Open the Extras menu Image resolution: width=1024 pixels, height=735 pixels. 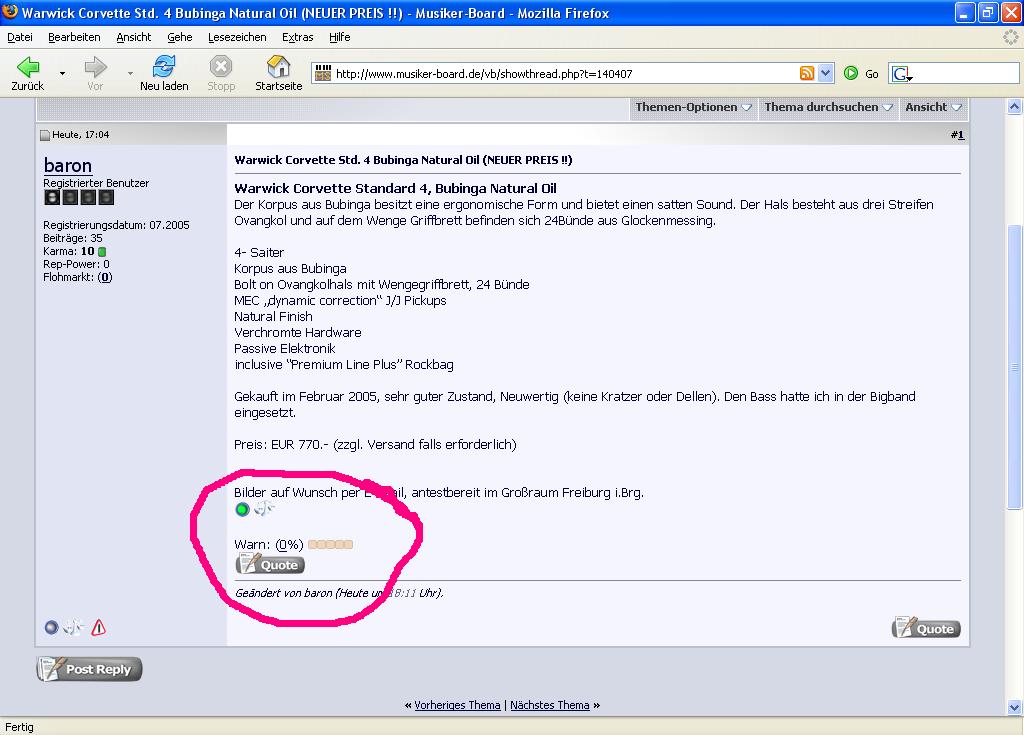pos(298,37)
